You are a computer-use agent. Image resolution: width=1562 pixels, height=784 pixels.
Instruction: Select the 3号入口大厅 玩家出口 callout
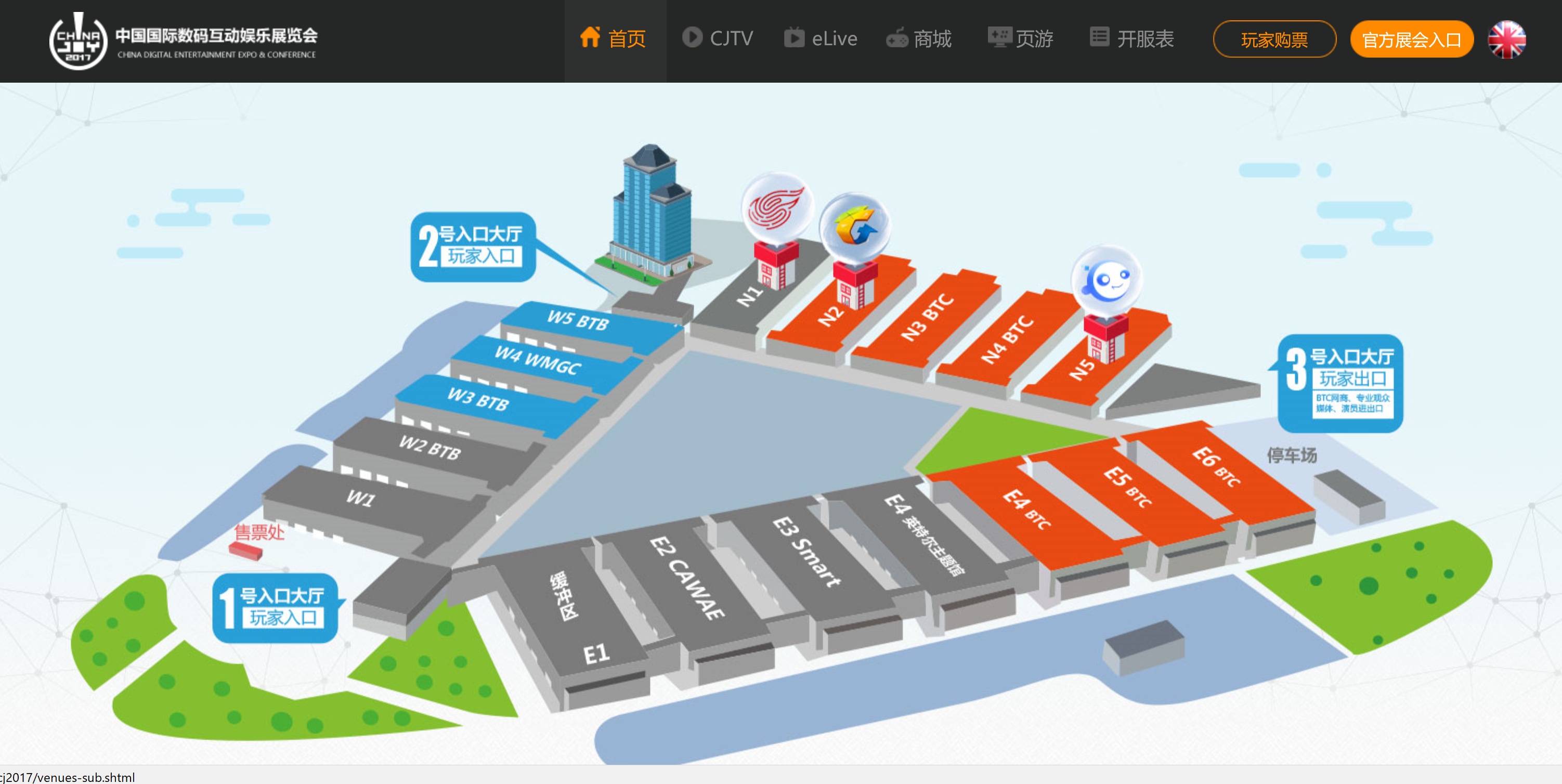coord(1340,383)
